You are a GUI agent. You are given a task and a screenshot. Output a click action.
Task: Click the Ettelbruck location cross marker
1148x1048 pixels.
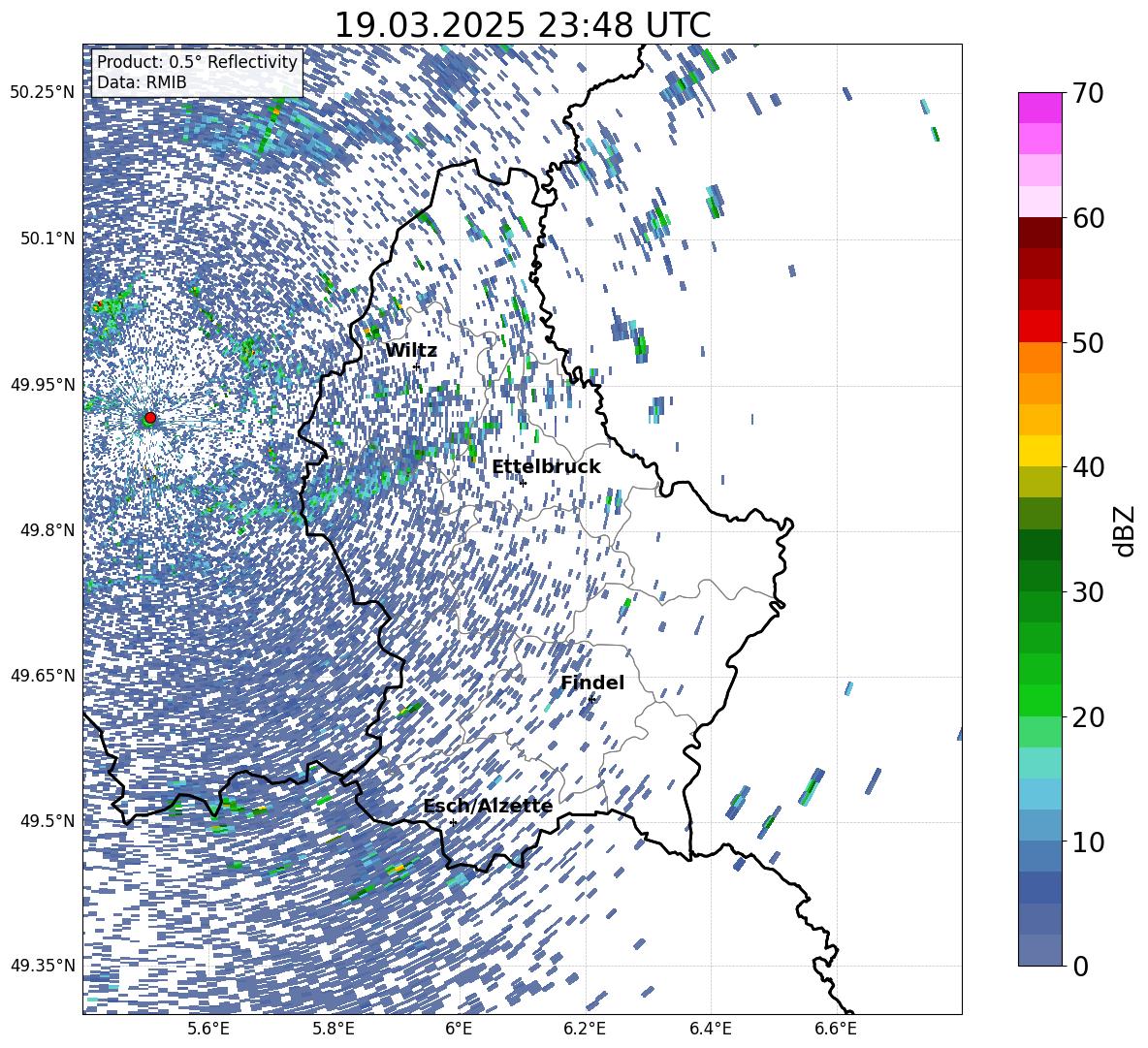click(523, 483)
